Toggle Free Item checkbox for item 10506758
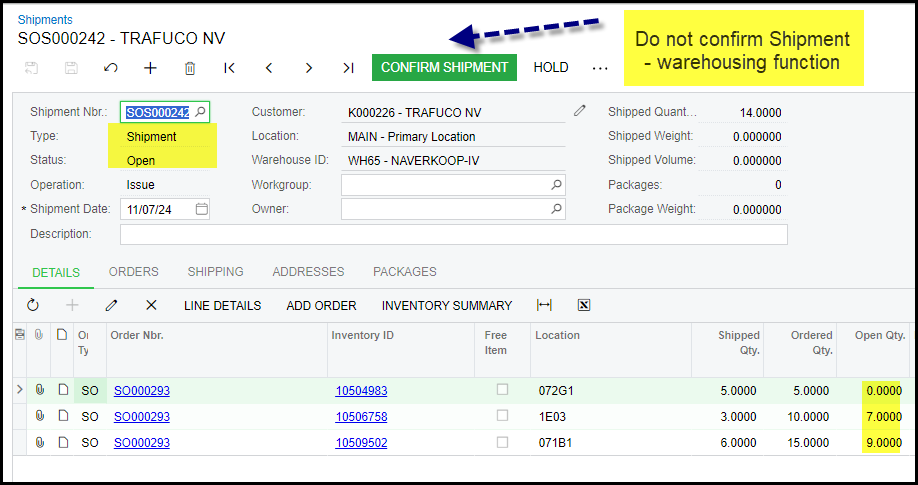 tap(502, 416)
